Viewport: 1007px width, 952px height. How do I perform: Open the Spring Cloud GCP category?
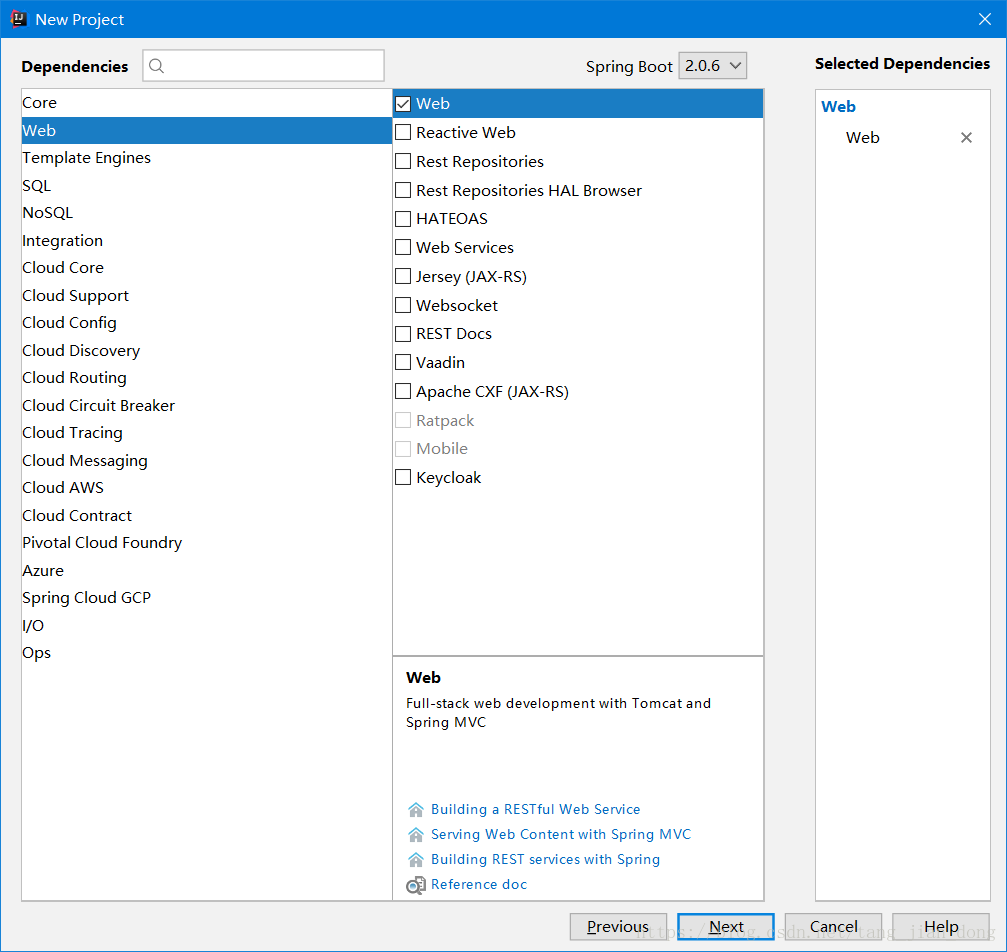click(206, 598)
